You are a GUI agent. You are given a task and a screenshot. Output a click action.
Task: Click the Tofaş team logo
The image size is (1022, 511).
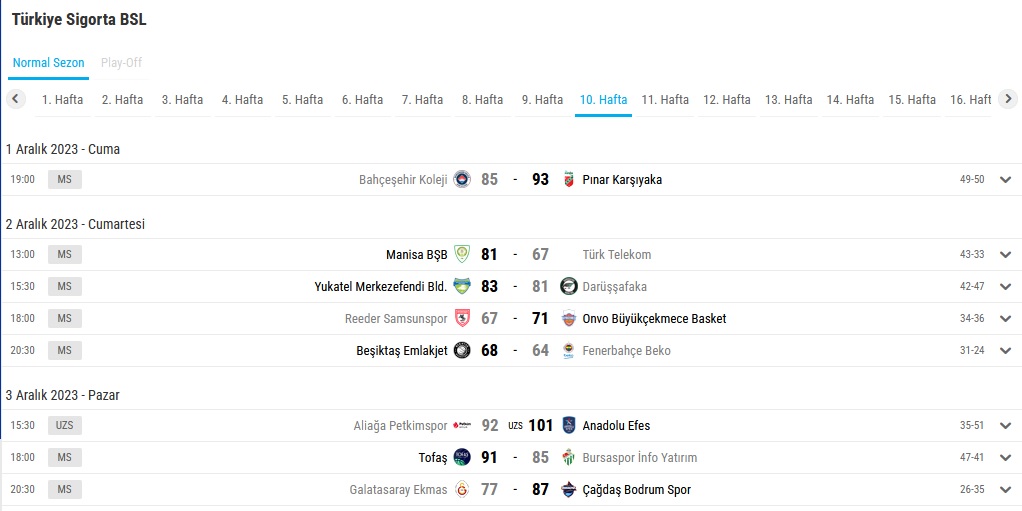pos(462,457)
